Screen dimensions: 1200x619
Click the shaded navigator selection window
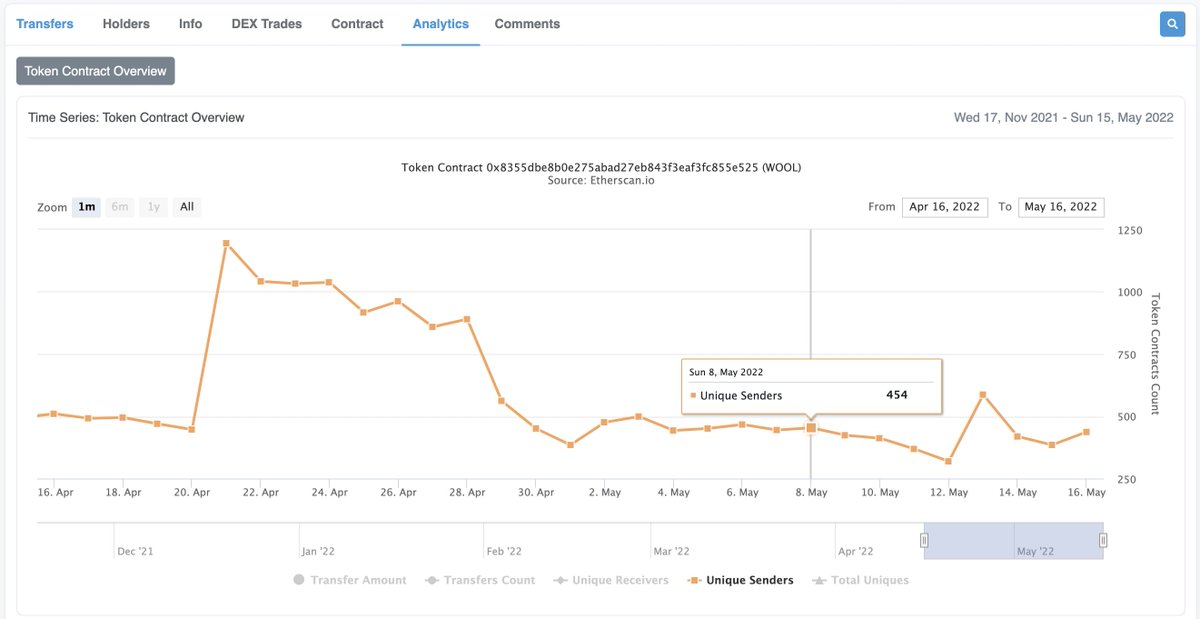click(x=1013, y=540)
